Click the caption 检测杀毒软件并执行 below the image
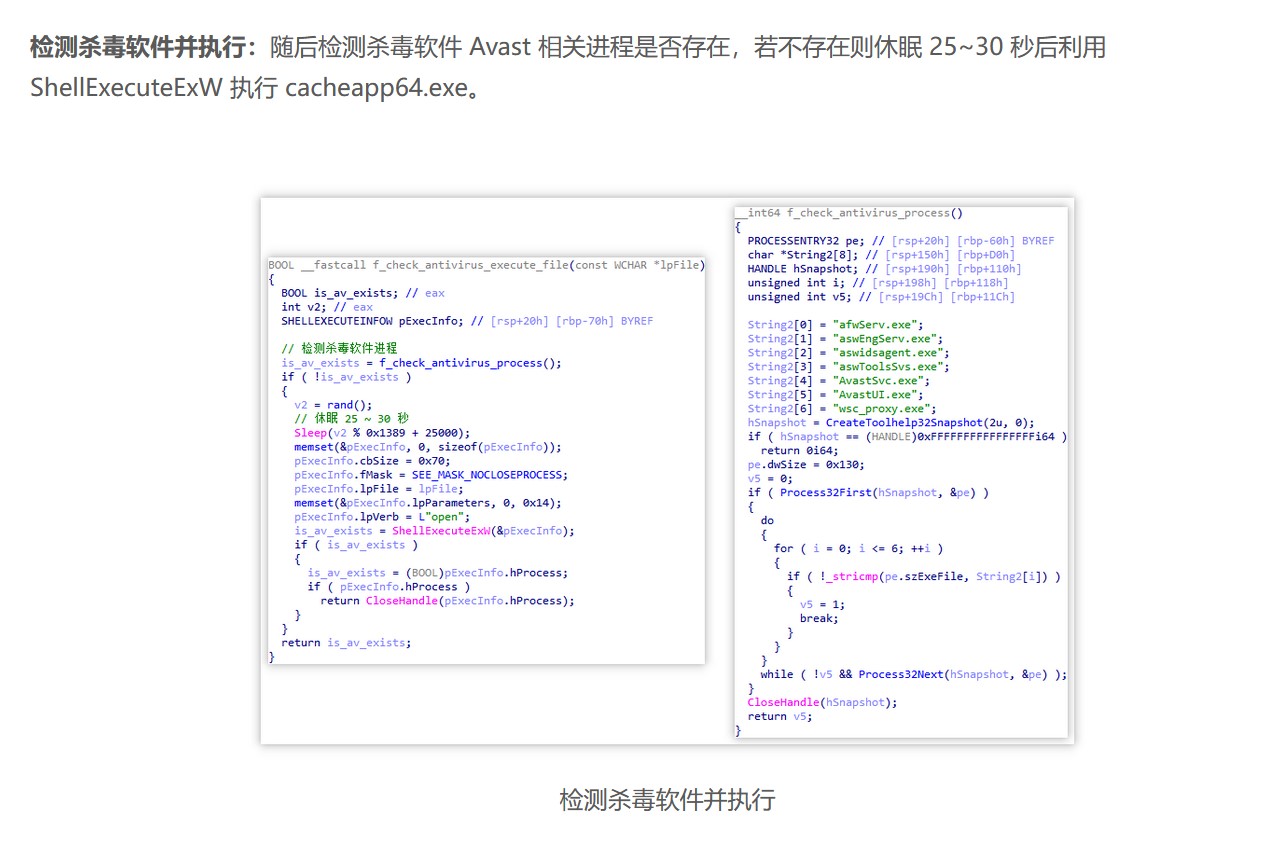The width and height of the screenshot is (1264, 841). point(667,800)
